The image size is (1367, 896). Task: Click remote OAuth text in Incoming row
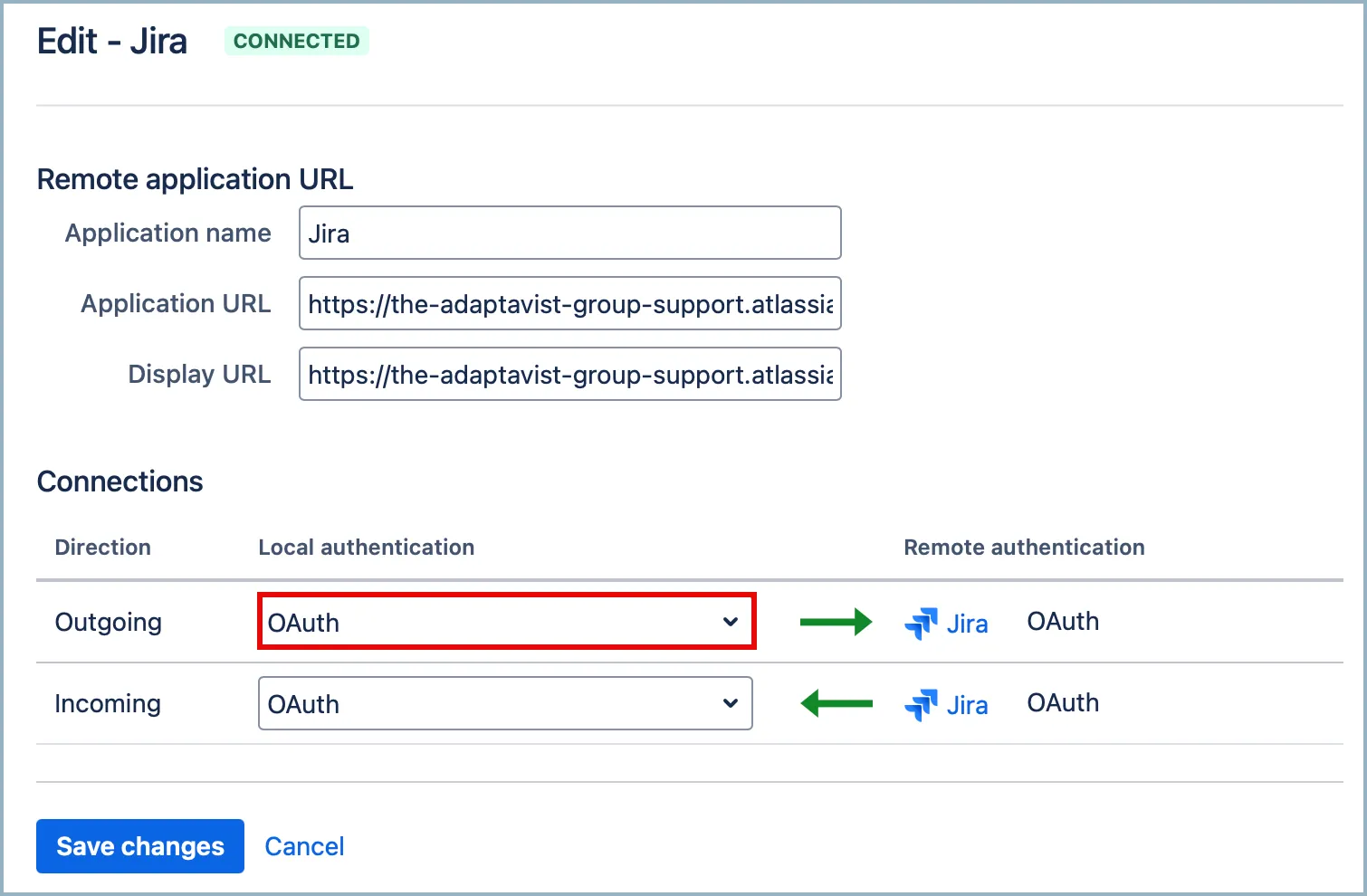[x=1063, y=703]
